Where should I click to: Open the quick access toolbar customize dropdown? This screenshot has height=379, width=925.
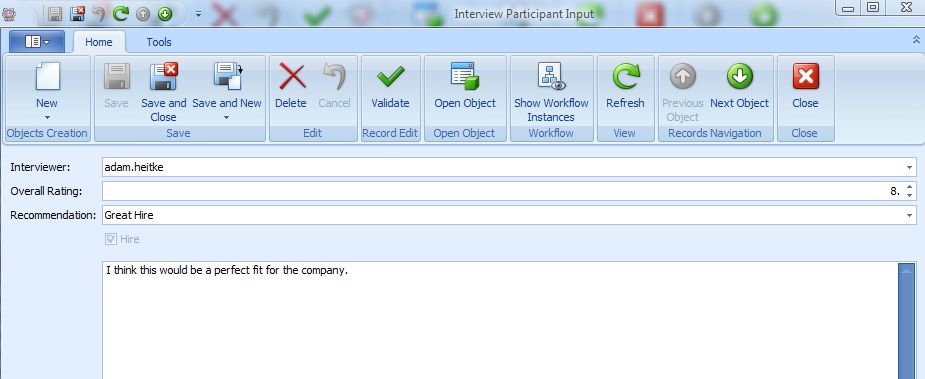point(198,14)
